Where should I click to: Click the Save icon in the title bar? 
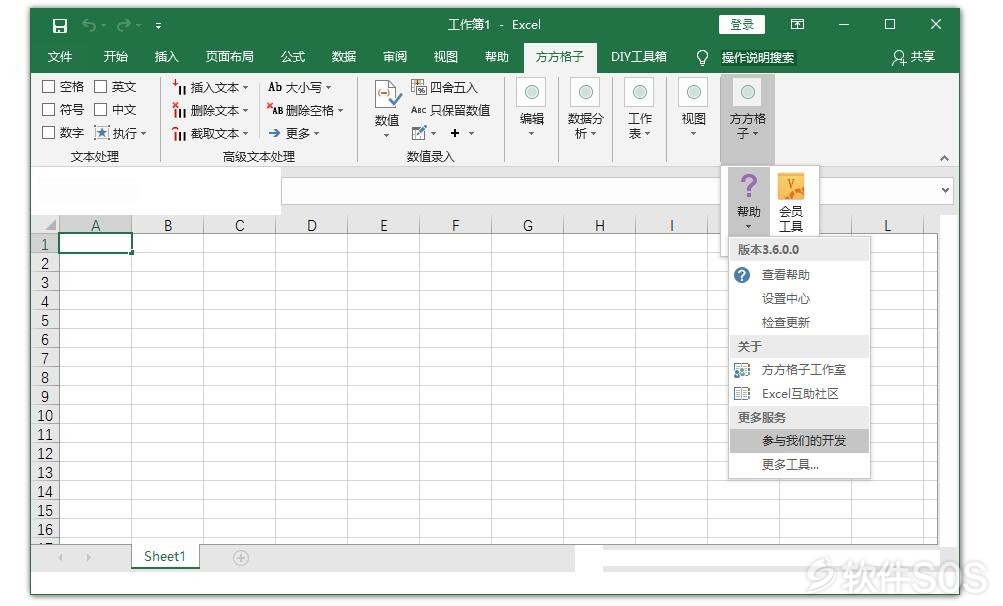59,26
